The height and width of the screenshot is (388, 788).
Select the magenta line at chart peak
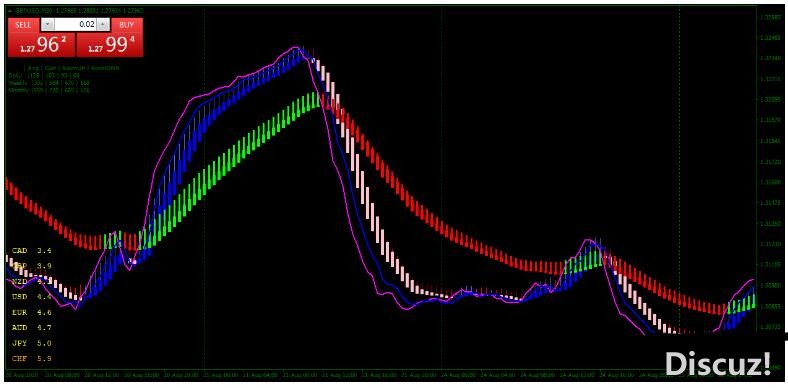[x=297, y=48]
